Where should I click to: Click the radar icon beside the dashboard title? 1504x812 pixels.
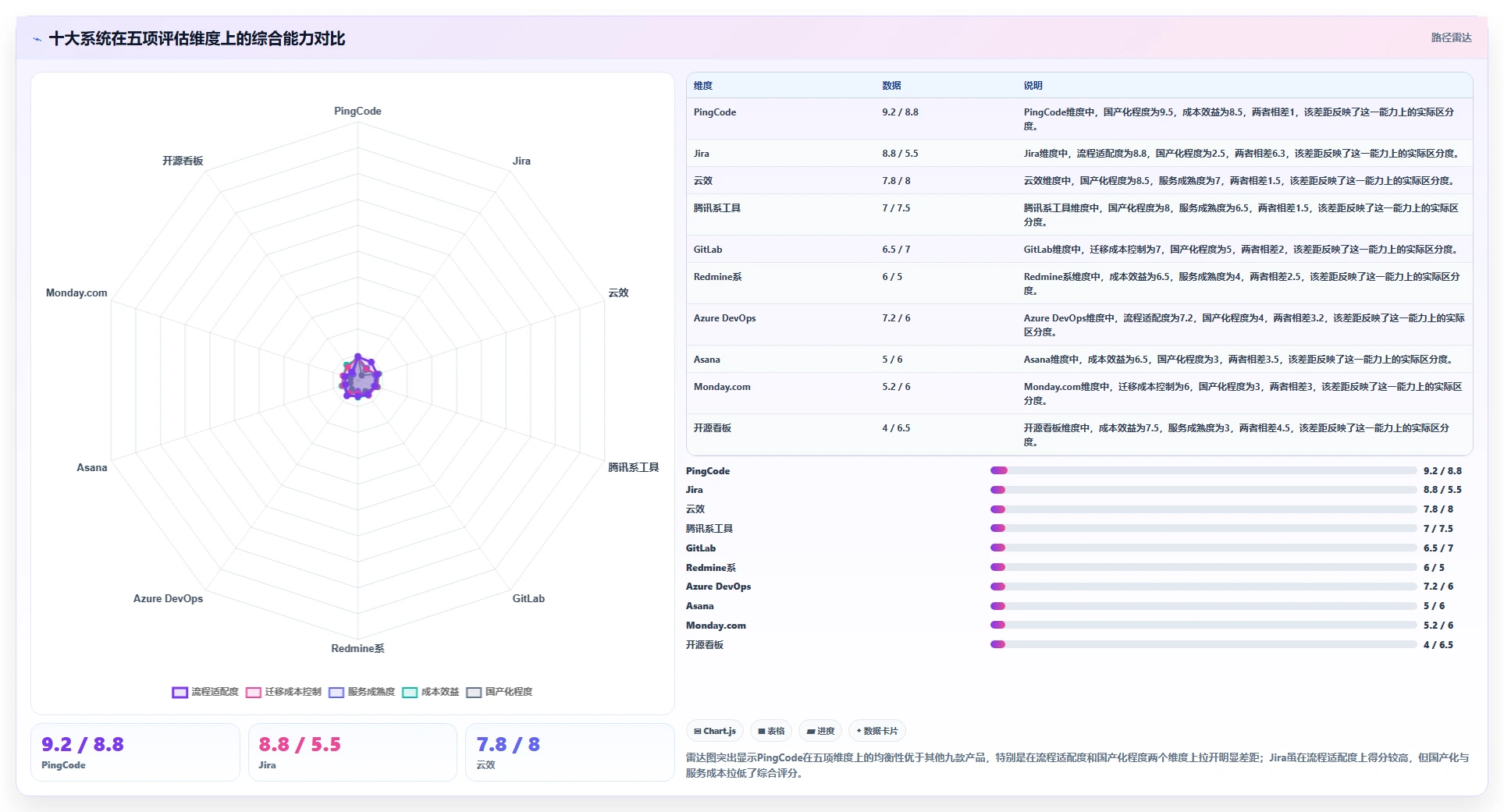(37, 39)
